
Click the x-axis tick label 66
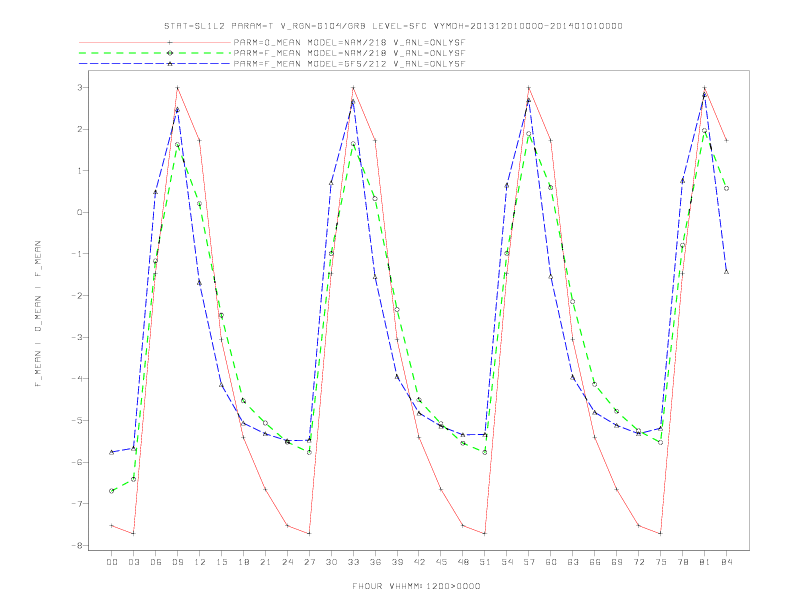tap(595, 562)
